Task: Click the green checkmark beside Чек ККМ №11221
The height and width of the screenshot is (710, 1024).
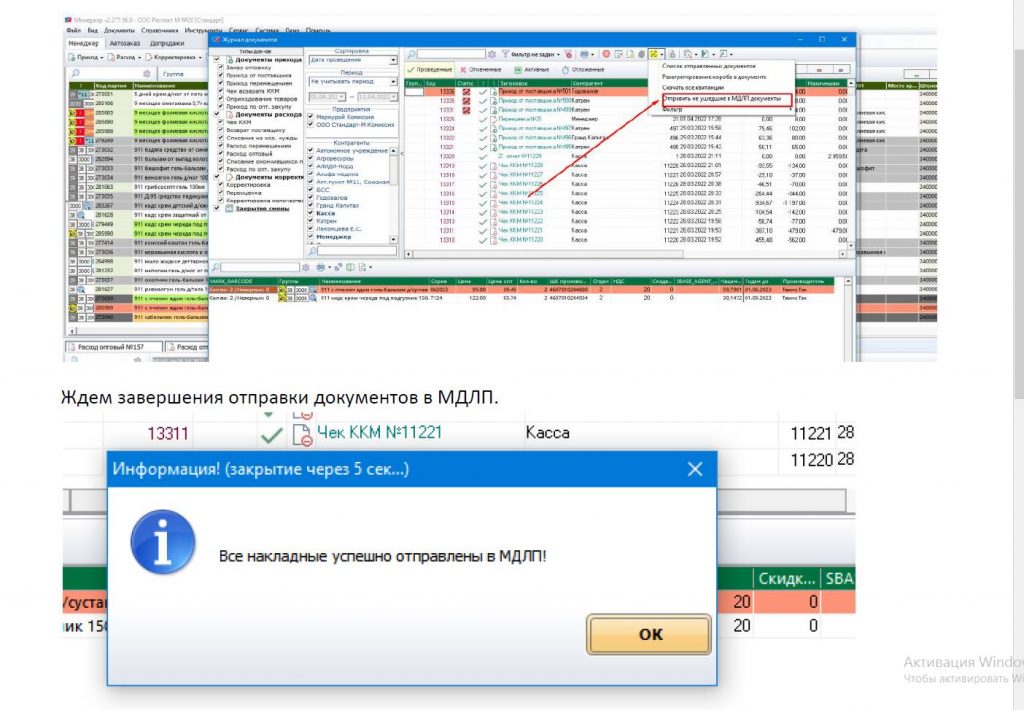Action: pos(270,433)
